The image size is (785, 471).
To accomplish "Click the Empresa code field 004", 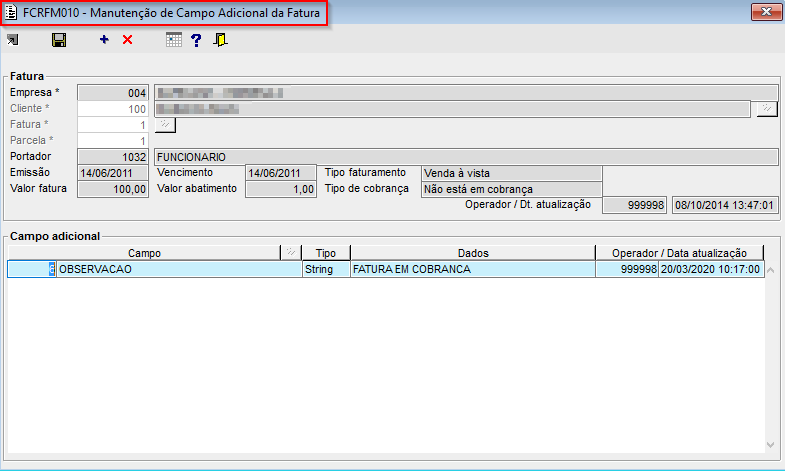I will click(113, 93).
